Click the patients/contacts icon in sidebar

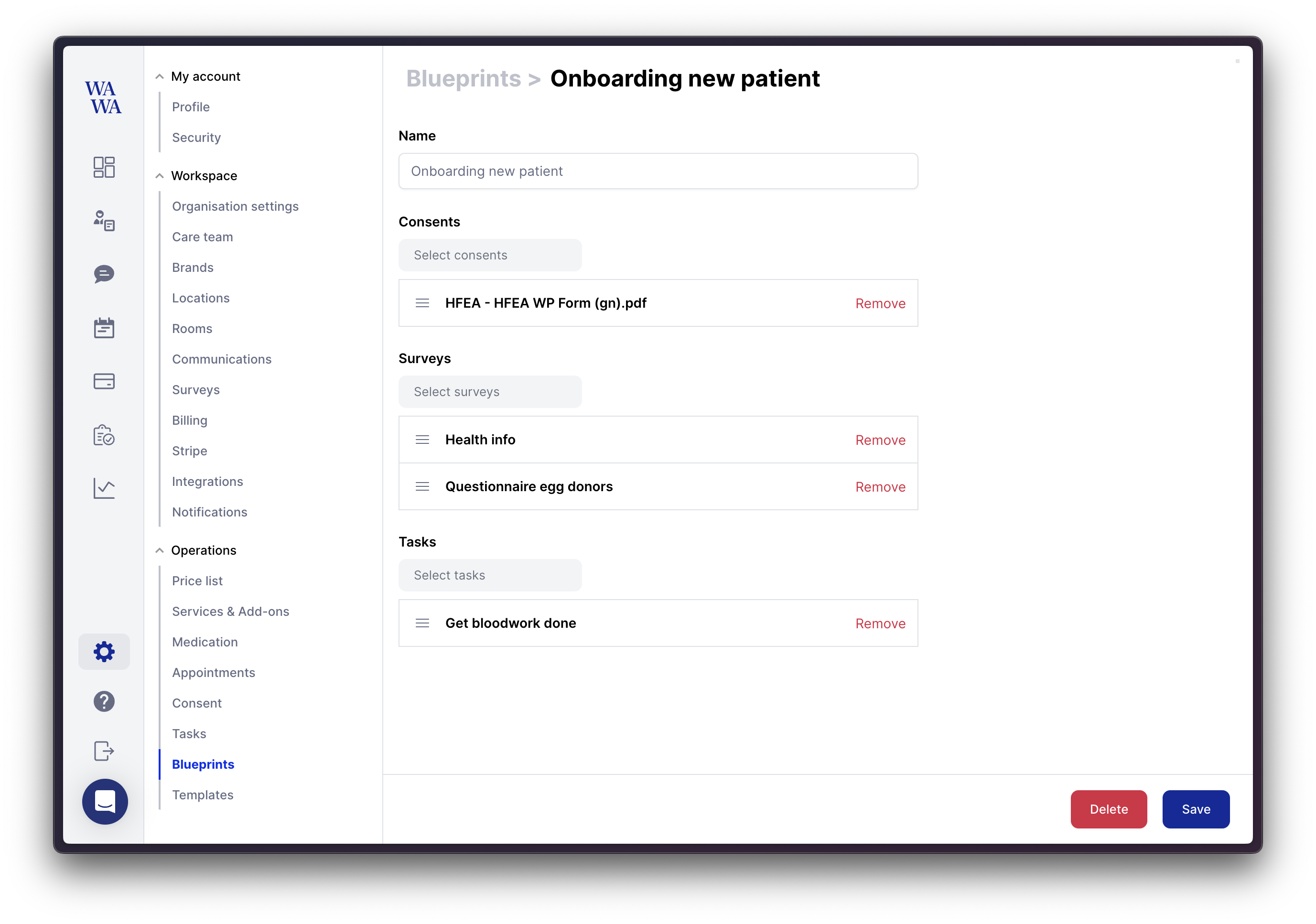pos(104,220)
